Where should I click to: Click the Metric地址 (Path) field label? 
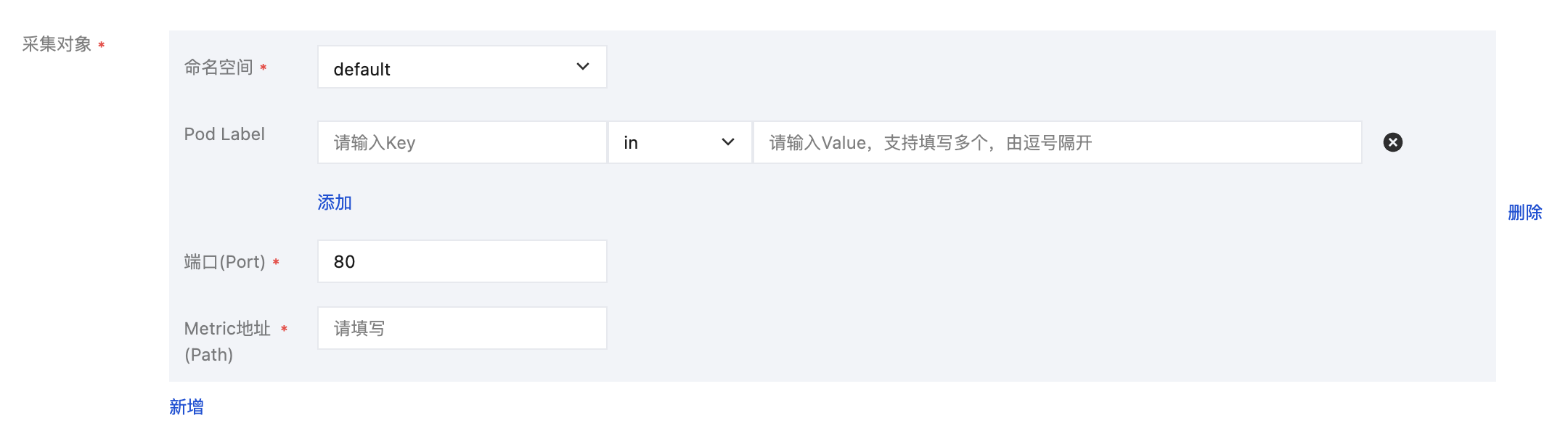pyautogui.click(x=226, y=341)
